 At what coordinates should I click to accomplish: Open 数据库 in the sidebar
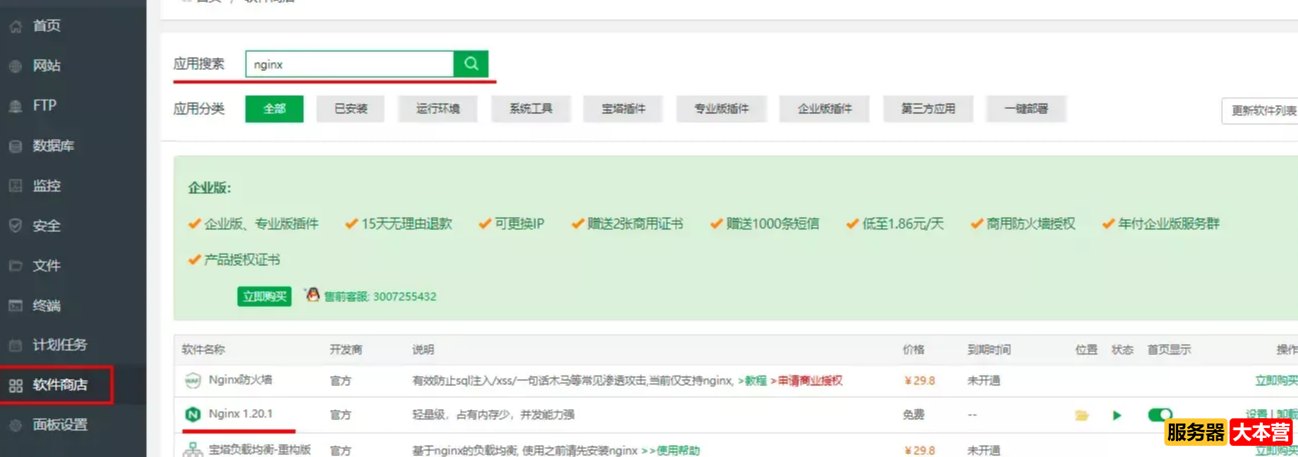tap(53, 146)
